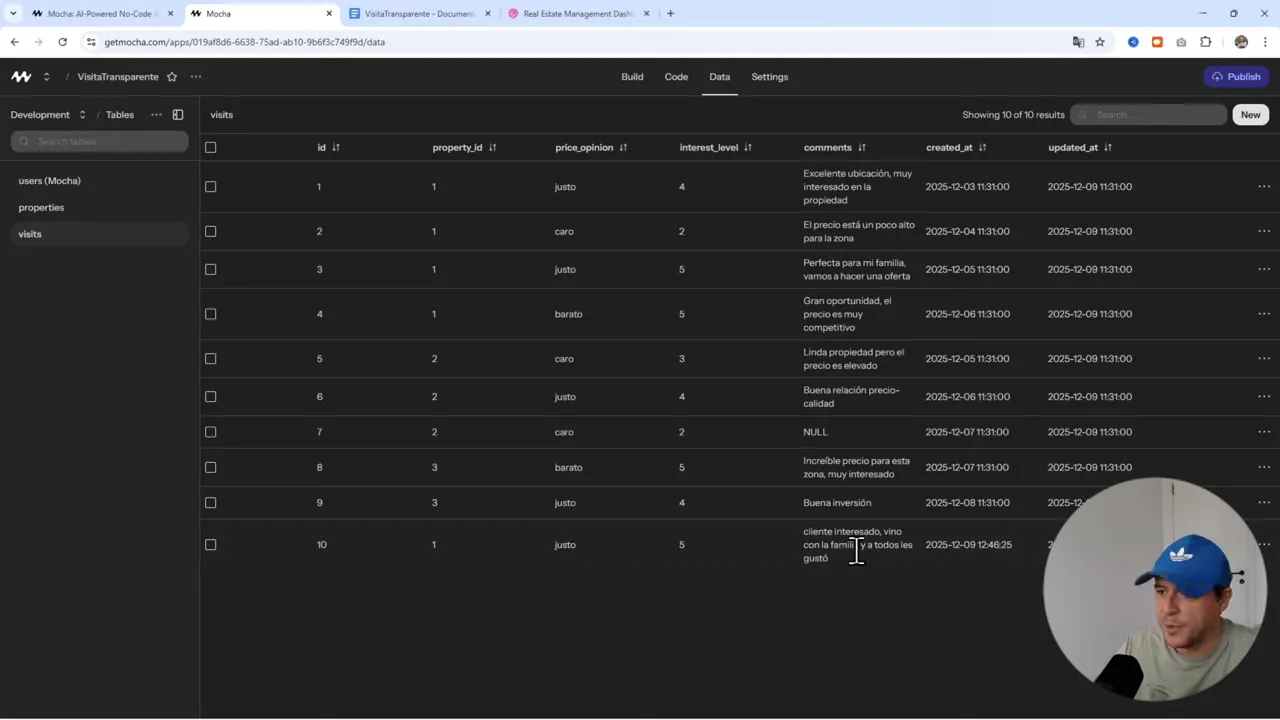The width and height of the screenshot is (1280, 720).
Task: Click the Search tables input field
Action: point(98,141)
